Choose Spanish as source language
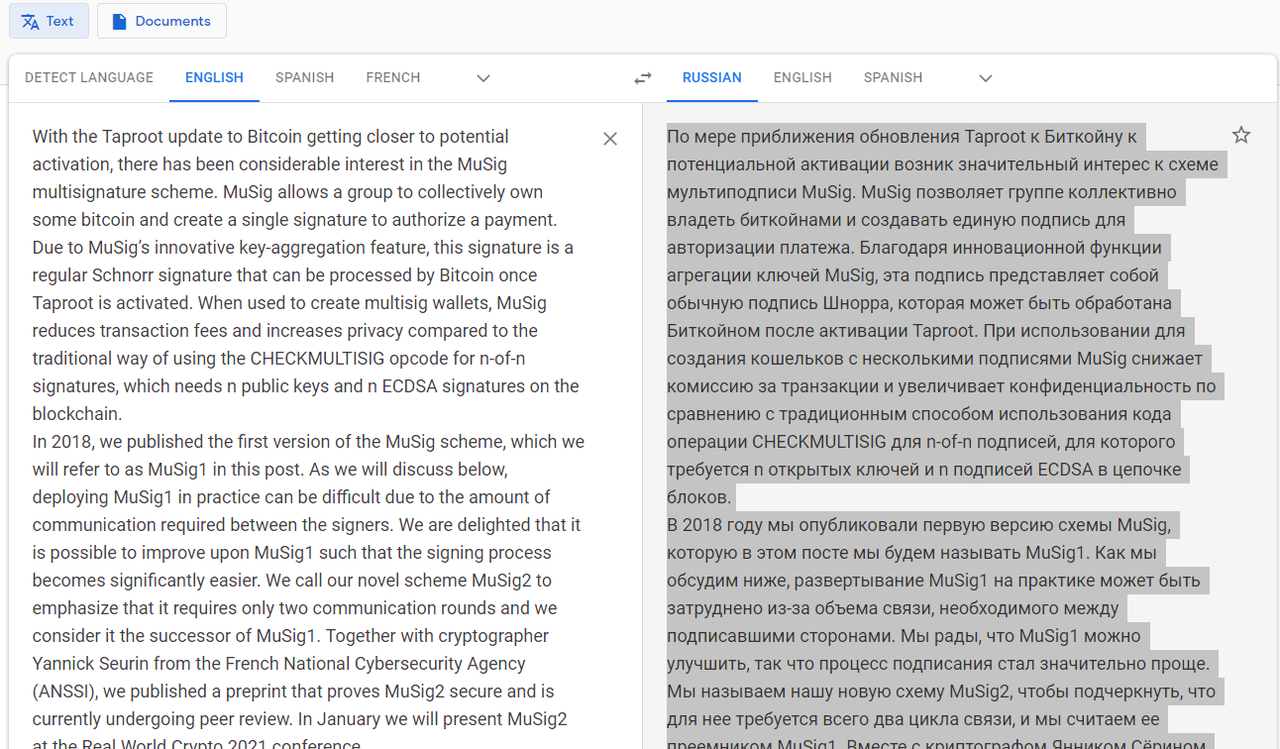The image size is (1280, 749). (x=305, y=77)
